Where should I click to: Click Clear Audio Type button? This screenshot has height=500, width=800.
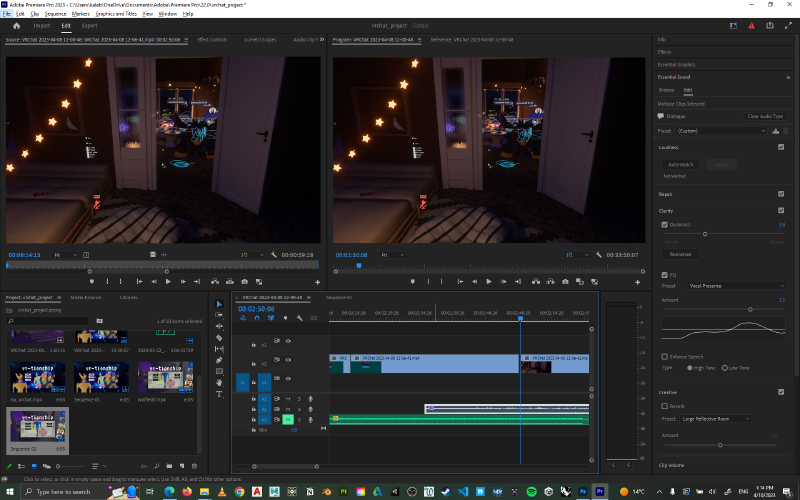click(765, 116)
